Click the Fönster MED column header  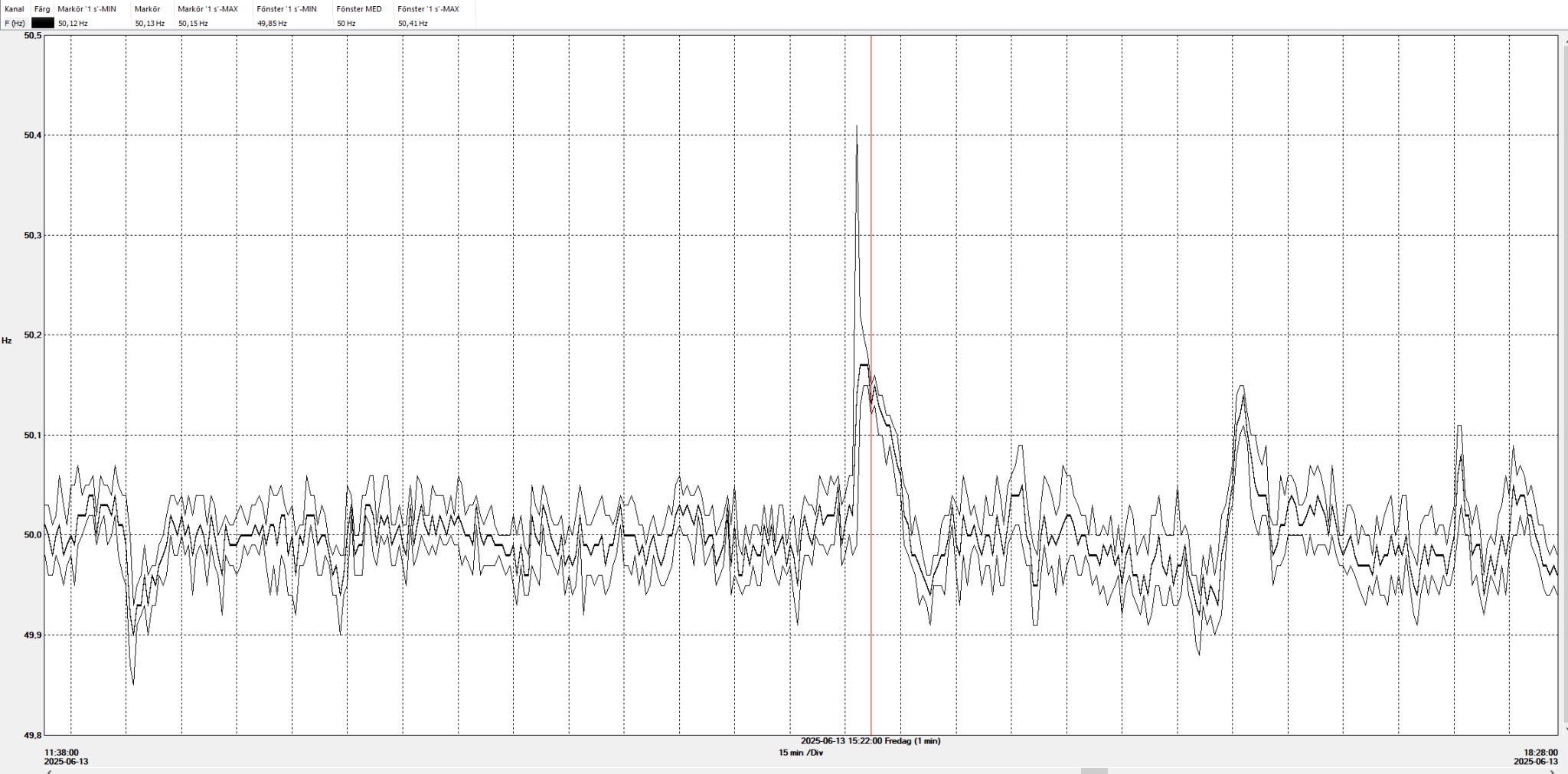click(359, 9)
